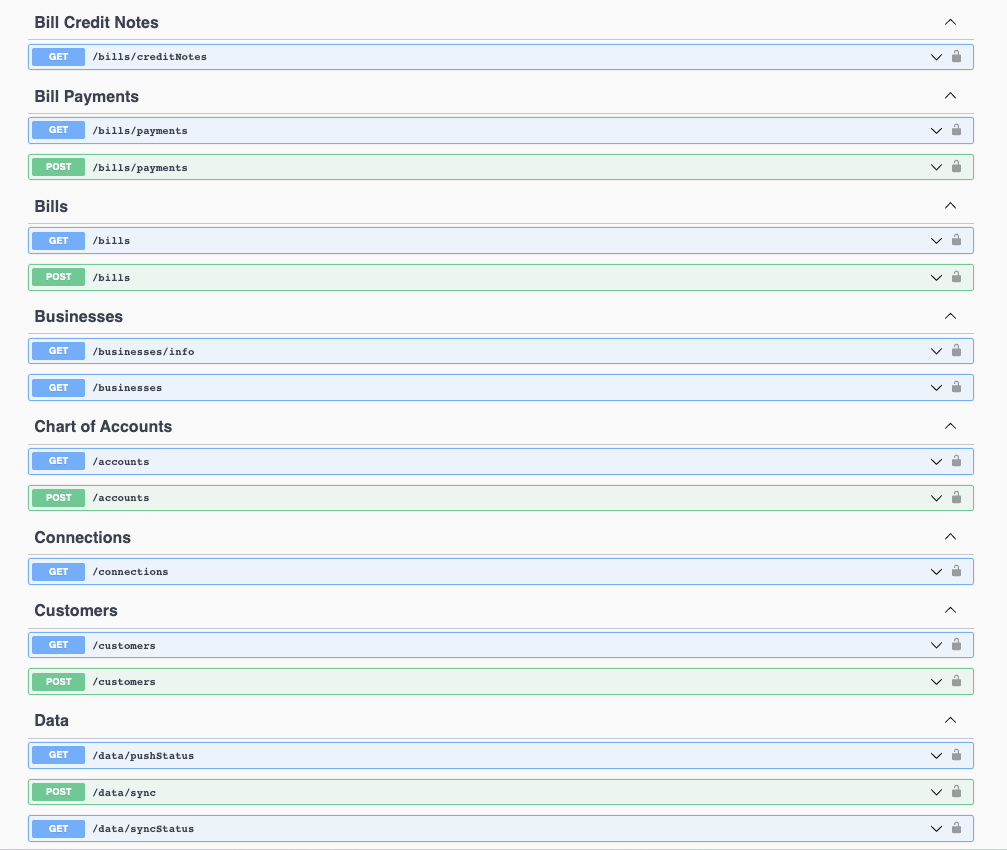Click the lock icon on POST /bills/payments
This screenshot has width=1007, height=850.
pyautogui.click(x=956, y=167)
